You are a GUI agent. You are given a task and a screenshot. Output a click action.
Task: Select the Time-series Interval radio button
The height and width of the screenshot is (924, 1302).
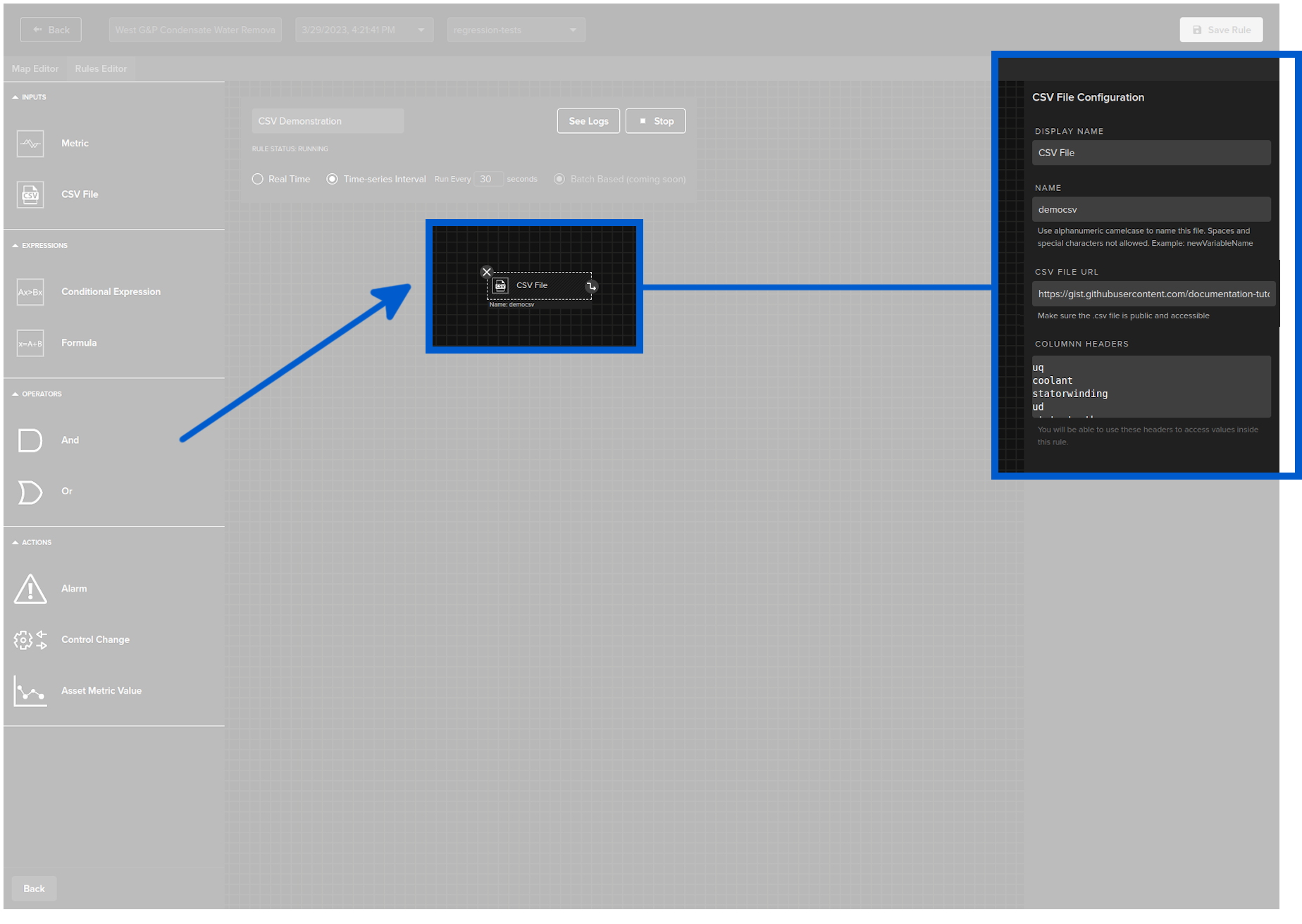(332, 180)
